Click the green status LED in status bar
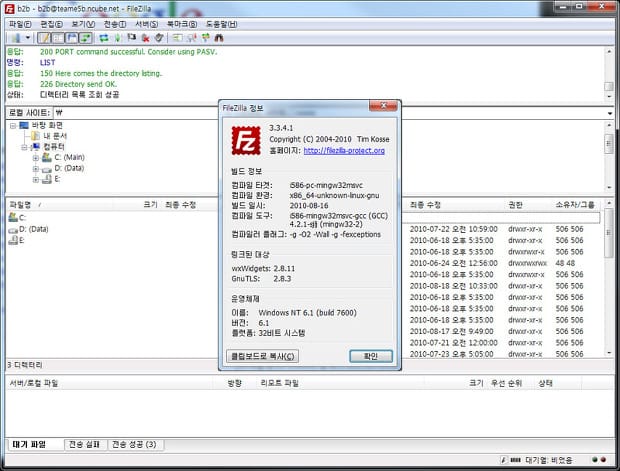 coord(595,460)
